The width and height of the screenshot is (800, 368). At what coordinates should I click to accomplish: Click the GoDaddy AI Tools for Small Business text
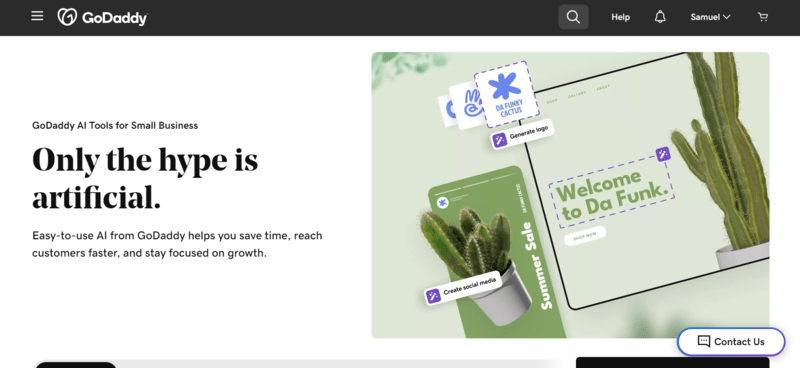(x=115, y=125)
